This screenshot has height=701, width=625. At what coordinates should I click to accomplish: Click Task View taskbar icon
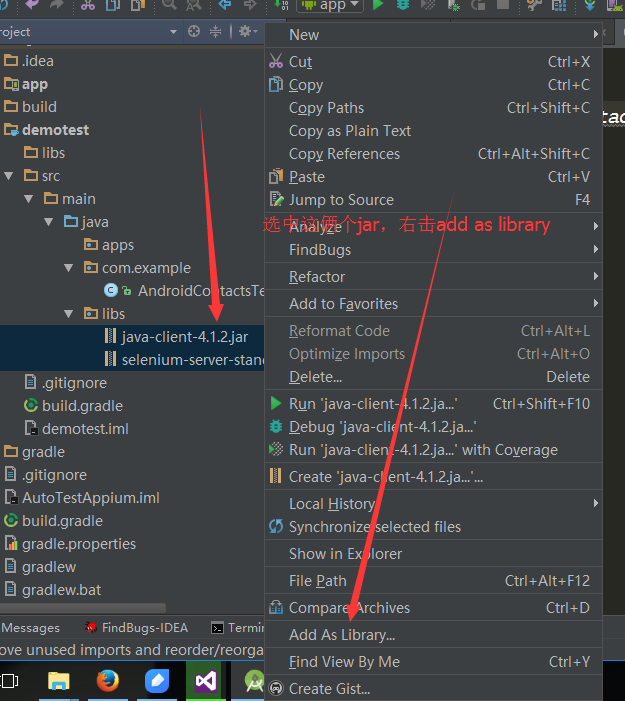(9, 681)
